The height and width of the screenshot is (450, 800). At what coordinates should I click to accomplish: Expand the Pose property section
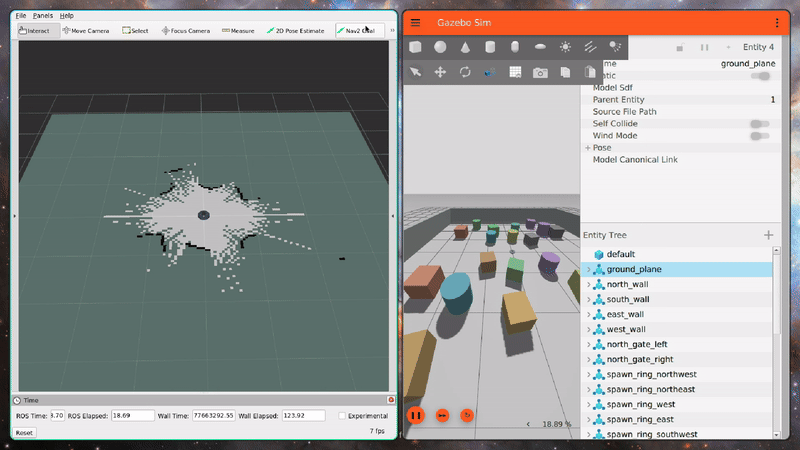588,148
